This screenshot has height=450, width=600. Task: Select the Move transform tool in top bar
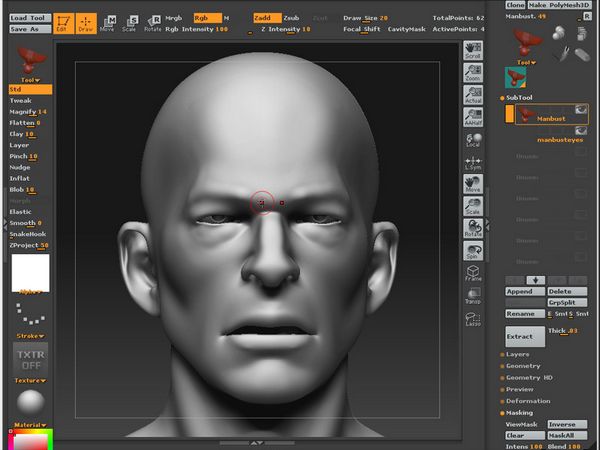pos(108,22)
